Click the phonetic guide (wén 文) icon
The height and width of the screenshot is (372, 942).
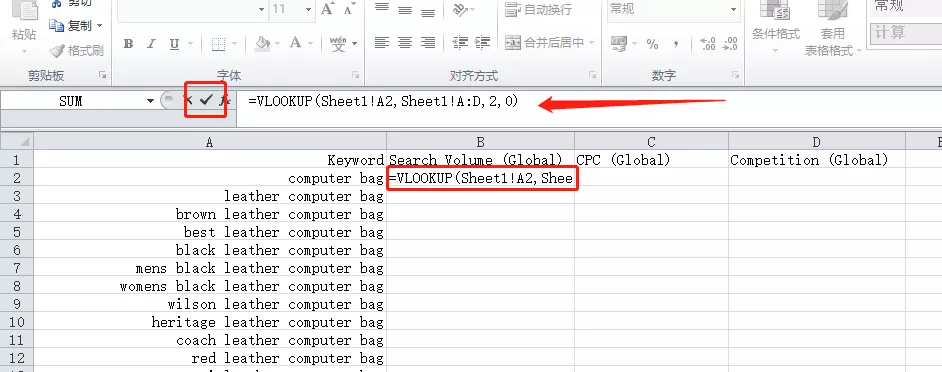(x=338, y=43)
